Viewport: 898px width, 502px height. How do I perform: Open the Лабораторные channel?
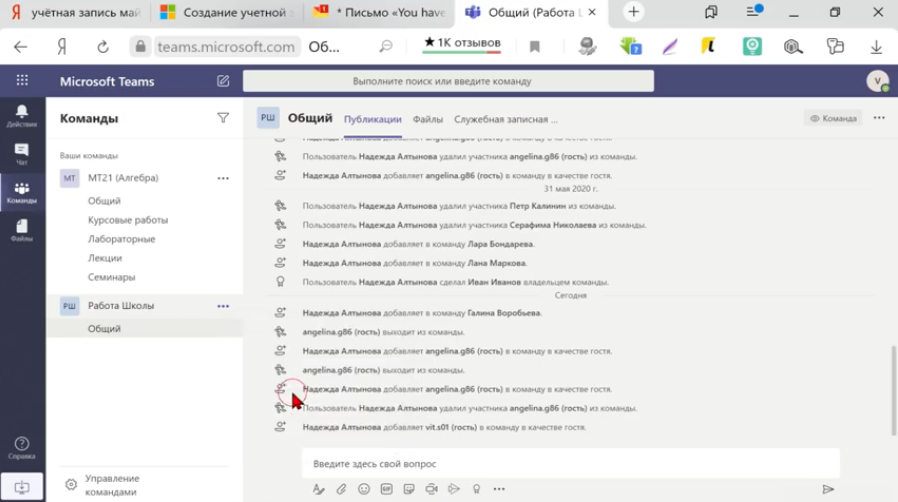[x=121, y=239]
